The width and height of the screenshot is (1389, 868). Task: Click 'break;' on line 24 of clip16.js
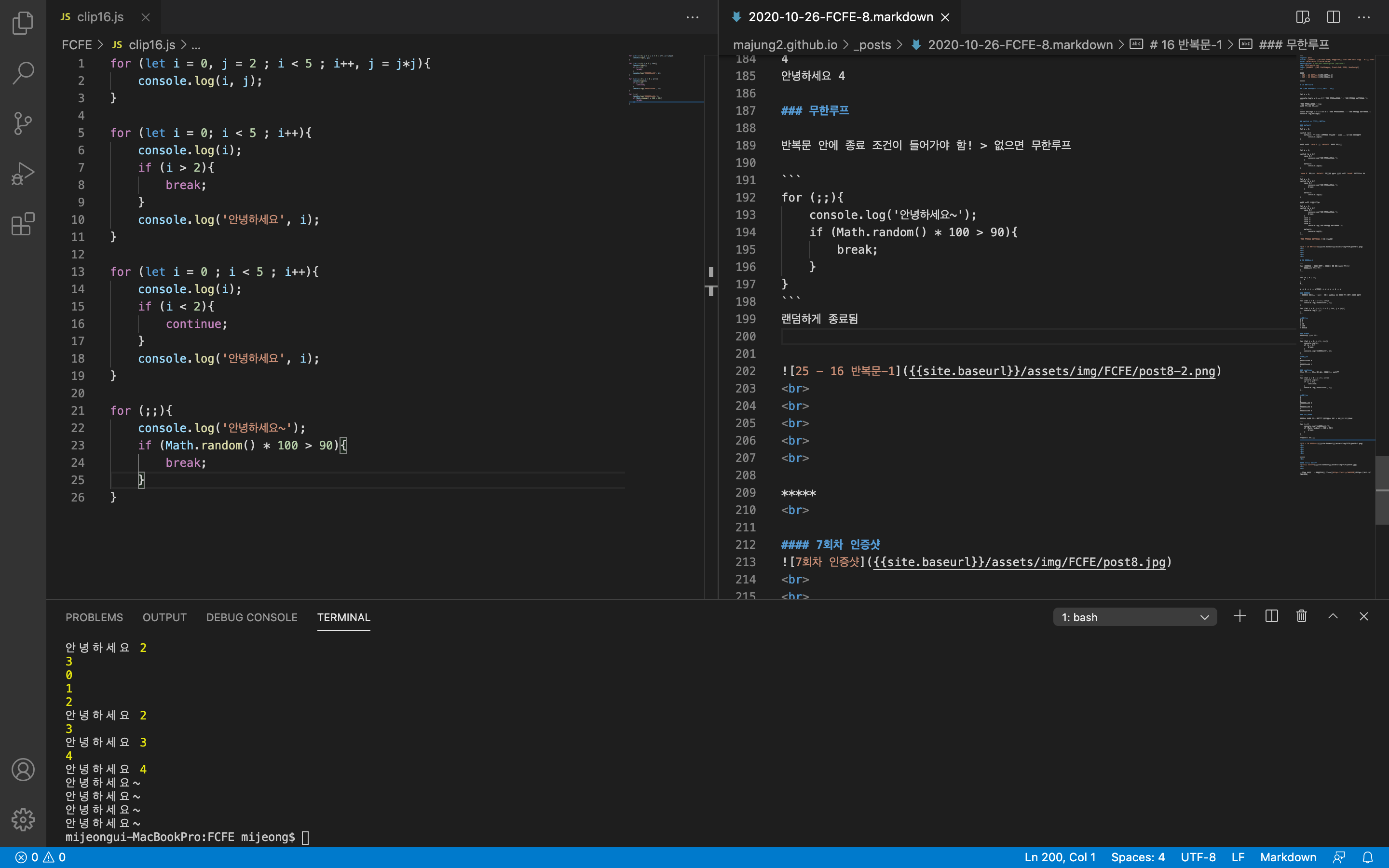(186, 463)
